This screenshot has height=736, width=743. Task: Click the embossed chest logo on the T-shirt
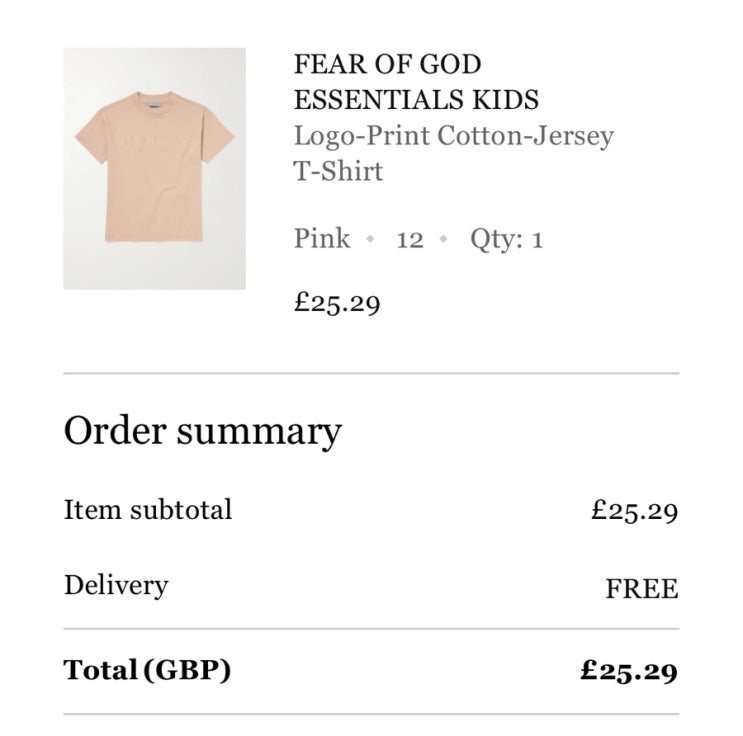point(153,138)
